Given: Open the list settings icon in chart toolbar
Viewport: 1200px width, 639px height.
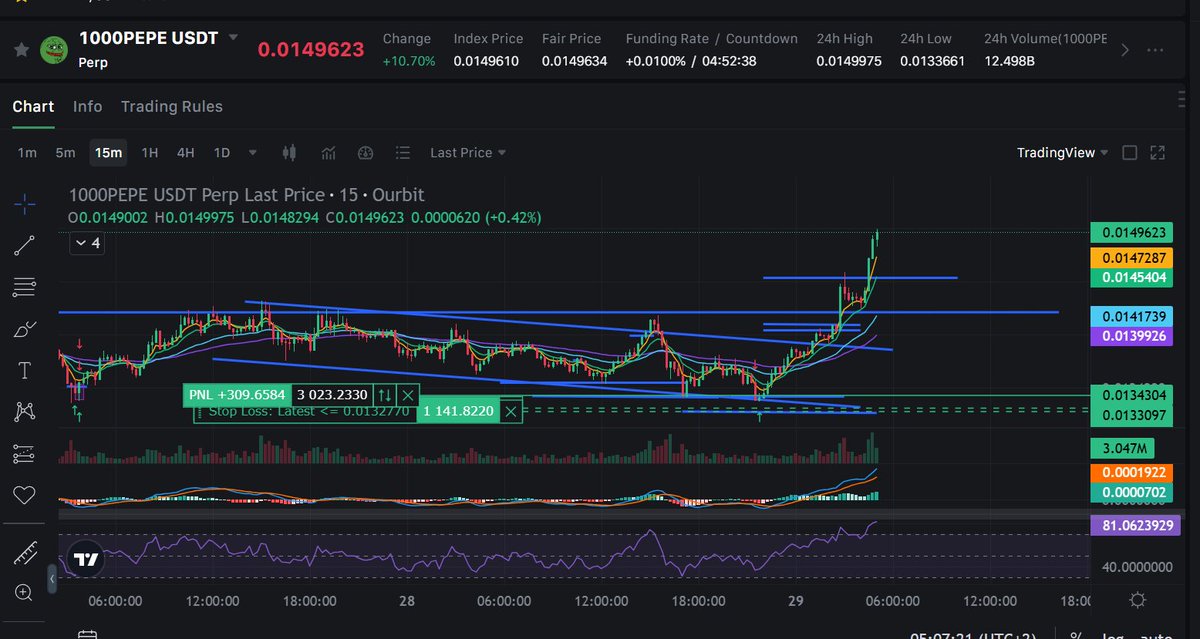Looking at the screenshot, I should point(403,153).
